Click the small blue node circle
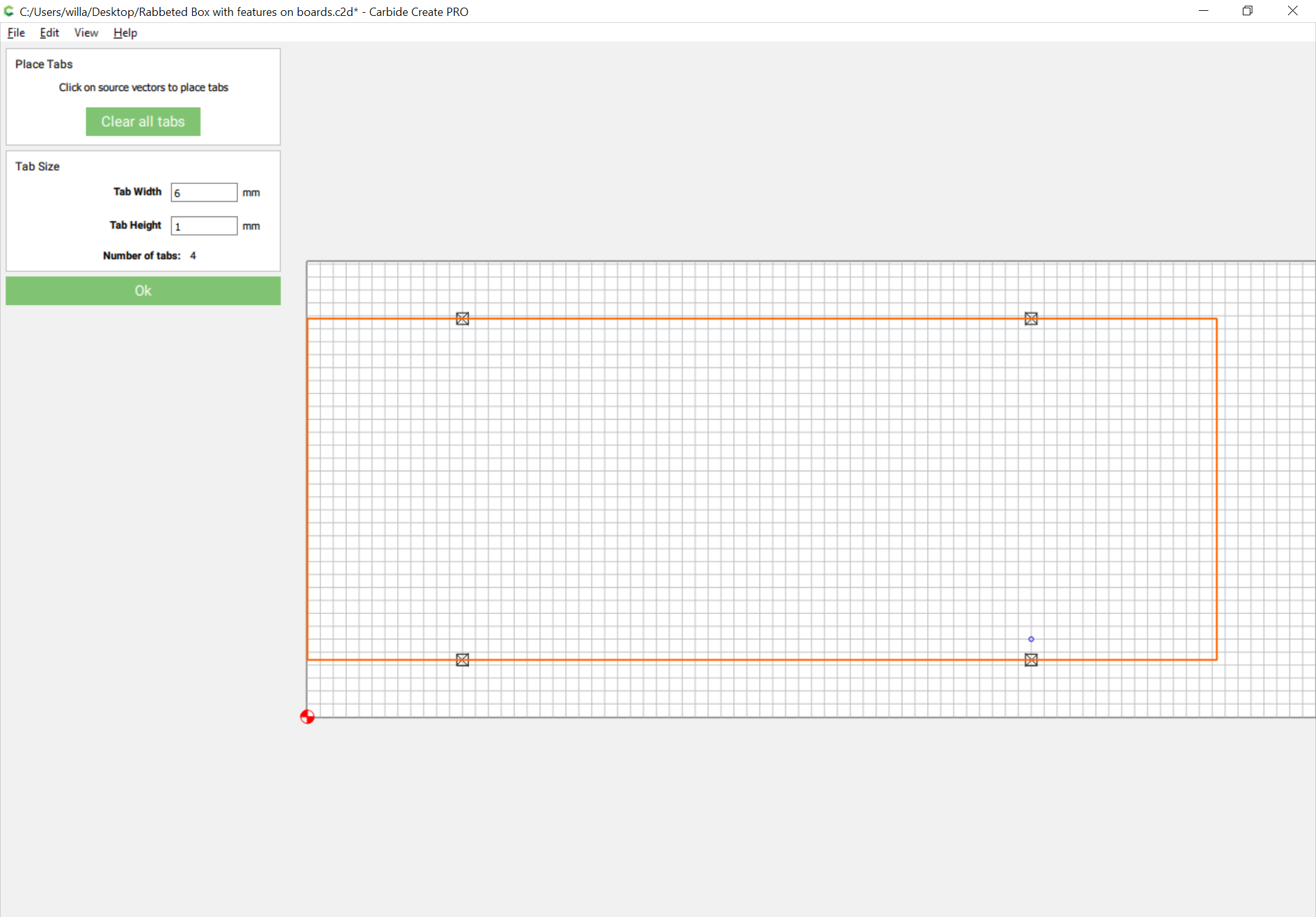This screenshot has height=917, width=1316. pos(1031,639)
